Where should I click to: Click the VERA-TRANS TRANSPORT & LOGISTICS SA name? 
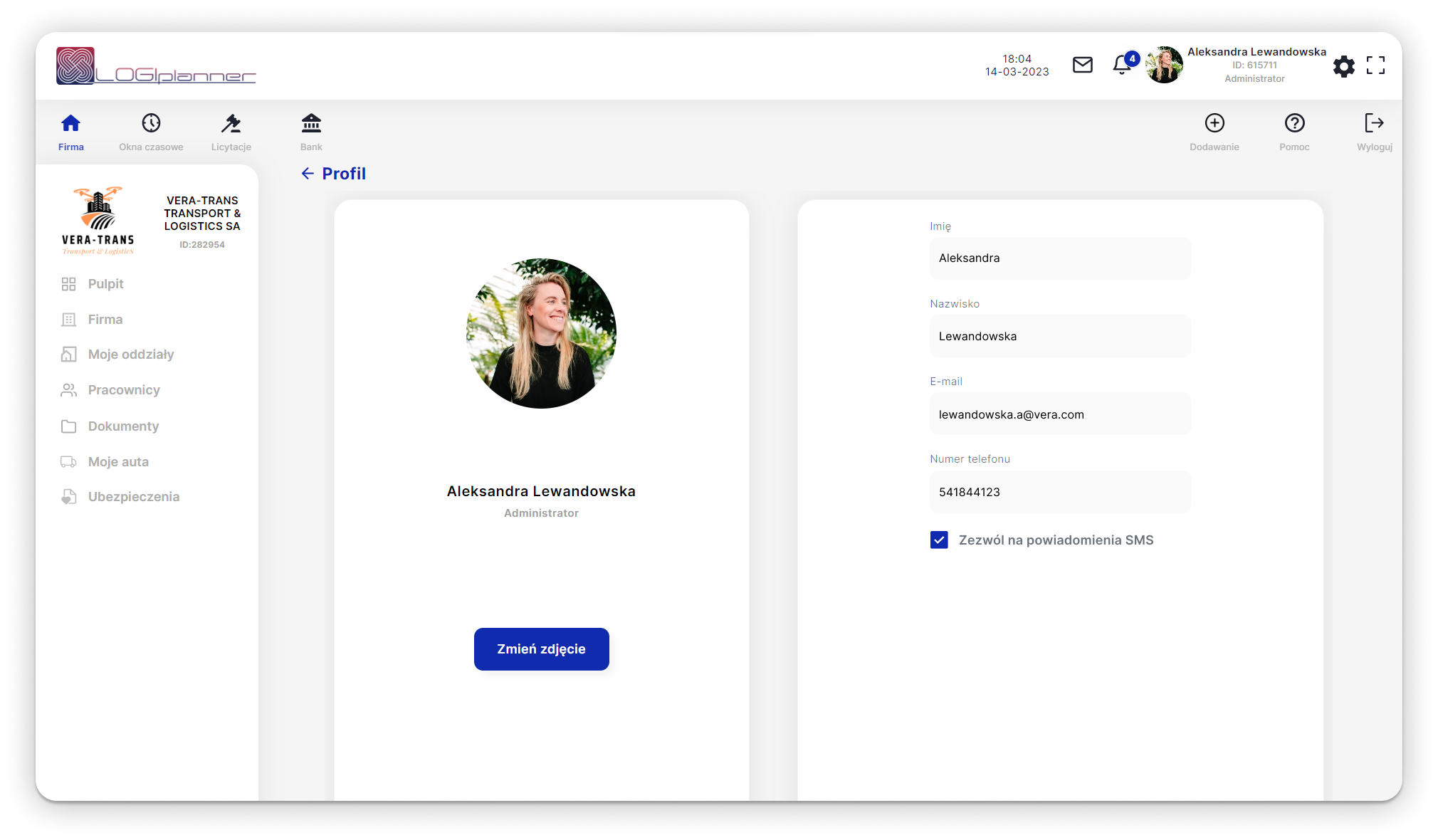202,214
